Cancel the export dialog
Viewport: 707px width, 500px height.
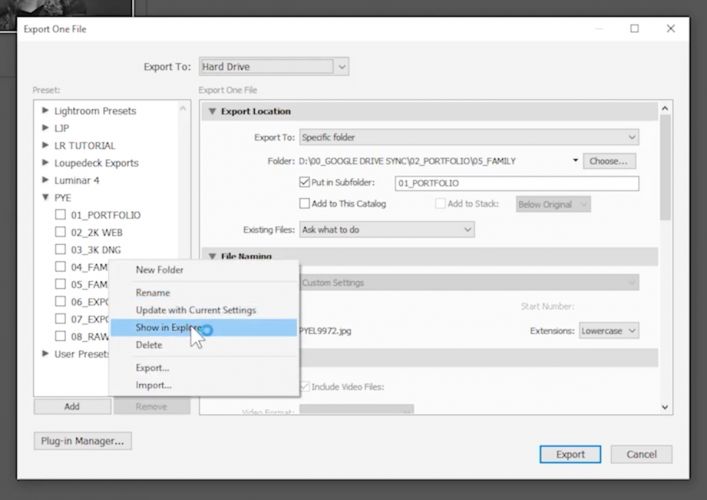[641, 454]
